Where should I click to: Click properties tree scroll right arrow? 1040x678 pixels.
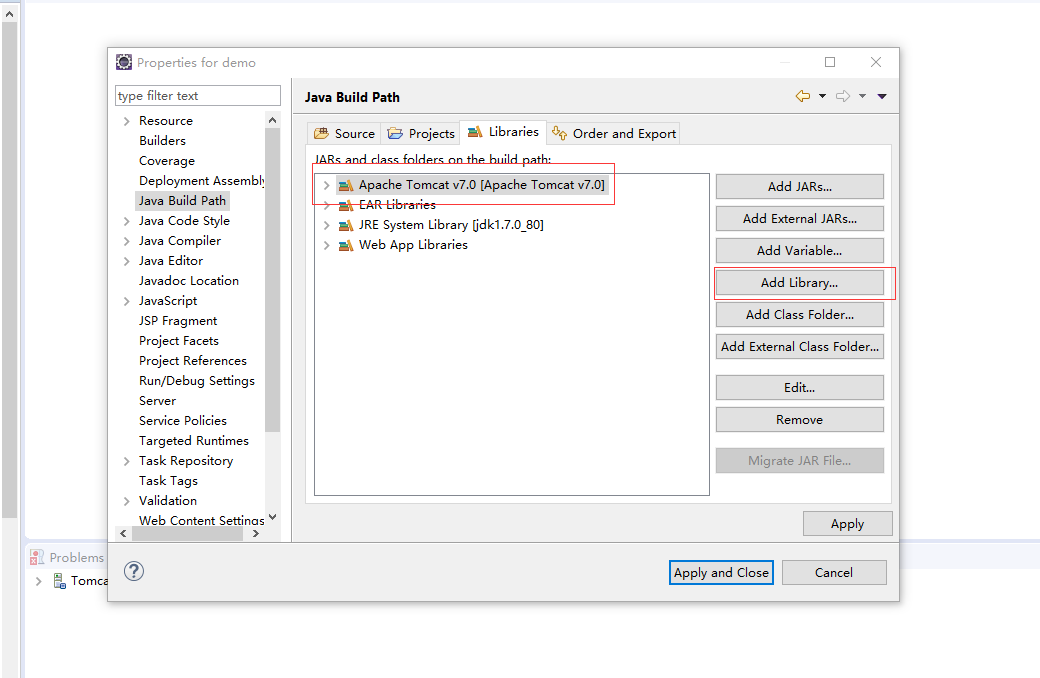(256, 533)
